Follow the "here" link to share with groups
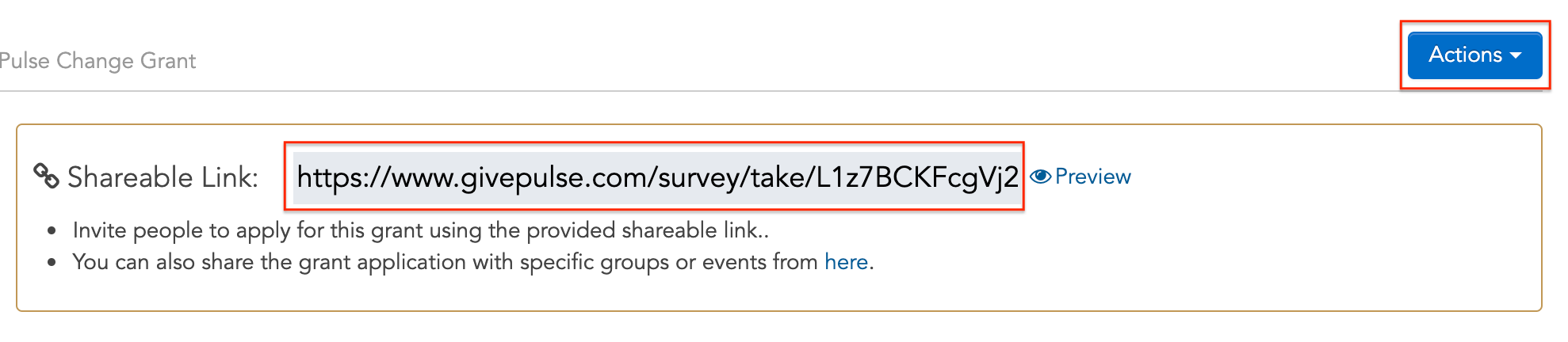The height and width of the screenshot is (342, 1568). (x=846, y=262)
